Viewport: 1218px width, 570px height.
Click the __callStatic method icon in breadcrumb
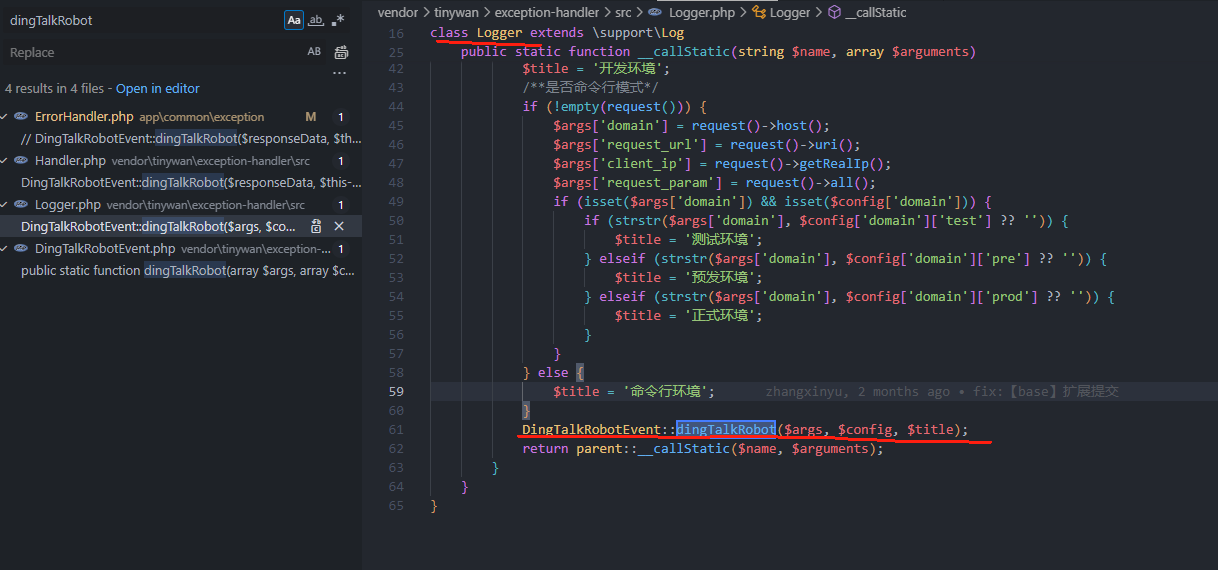[x=834, y=13]
